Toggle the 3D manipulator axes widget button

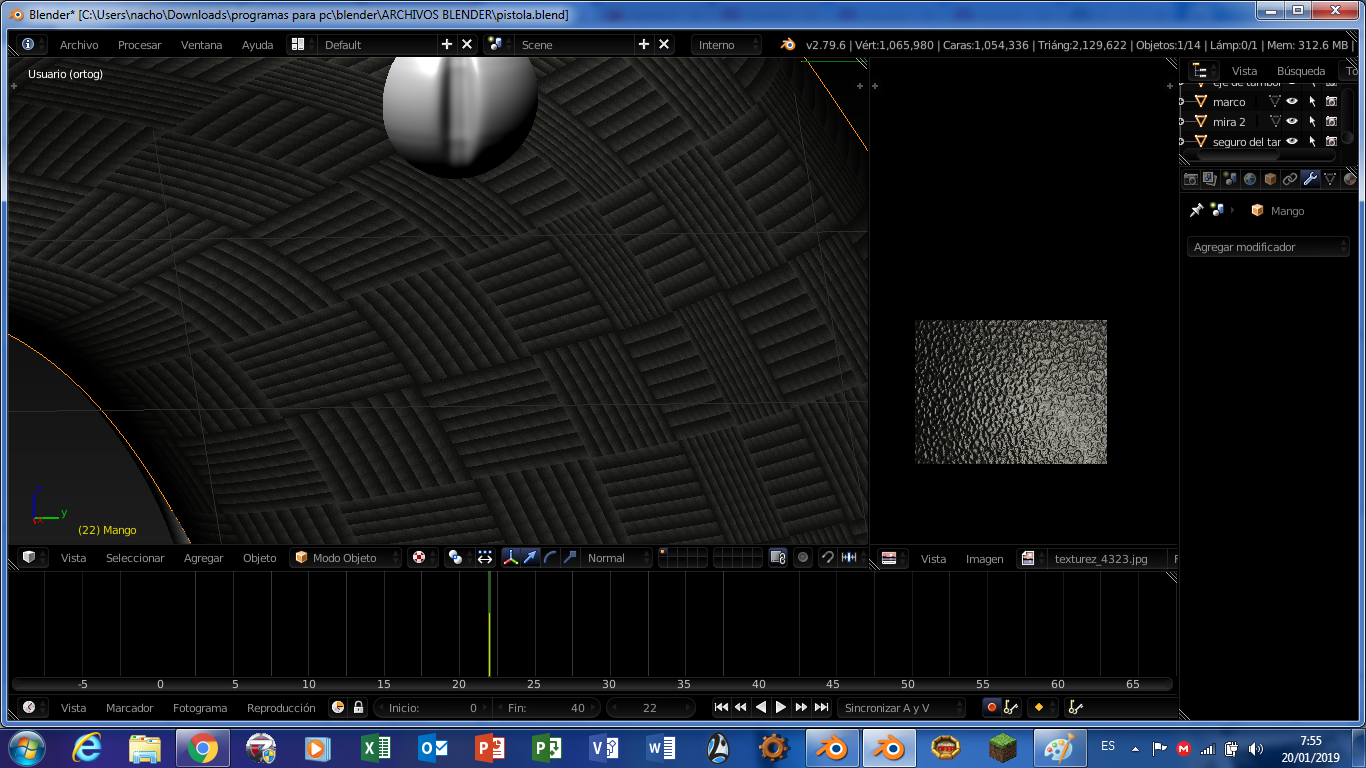click(511, 557)
